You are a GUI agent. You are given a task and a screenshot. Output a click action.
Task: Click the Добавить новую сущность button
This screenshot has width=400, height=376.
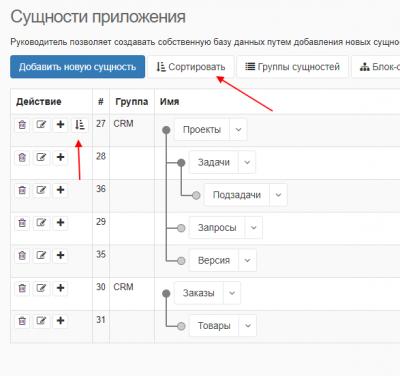pos(77,67)
